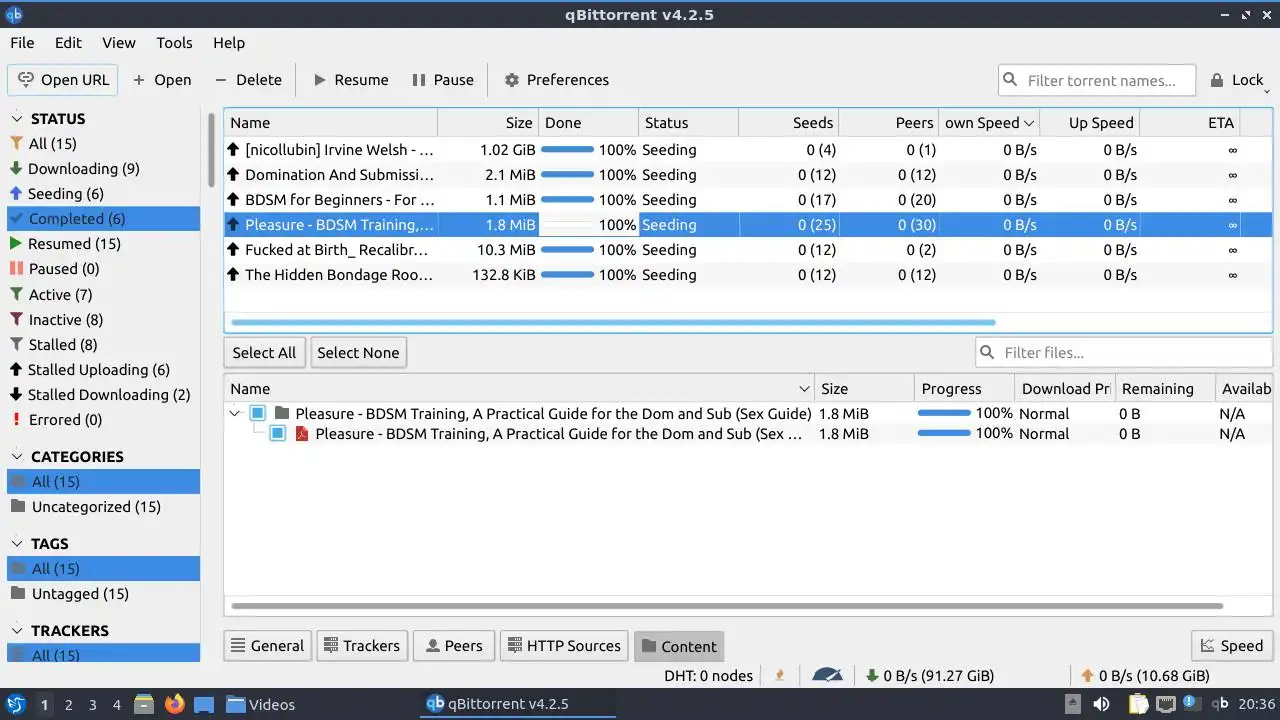Show the Speed graph tab

[x=1231, y=646]
